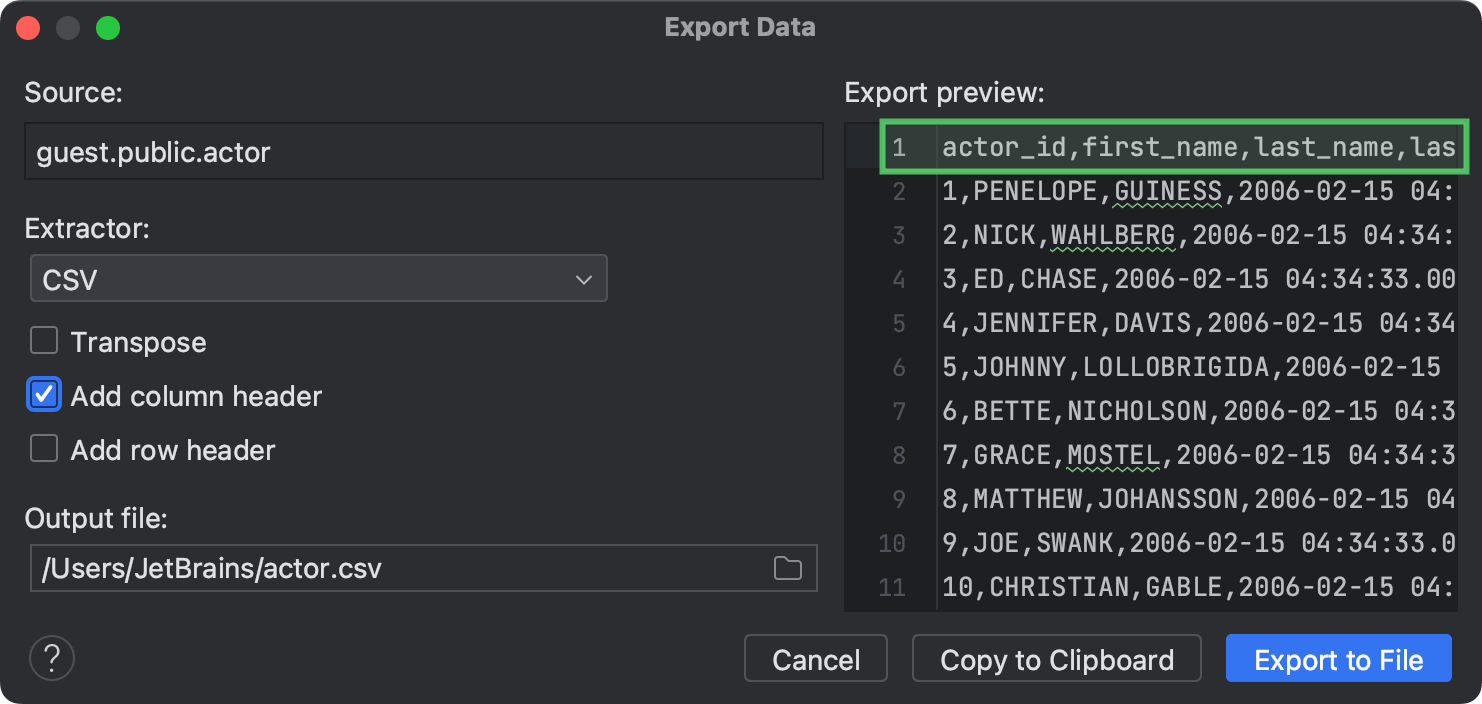Click the green zoom button in the title bar
This screenshot has height=704, width=1482.
pyautogui.click(x=108, y=27)
